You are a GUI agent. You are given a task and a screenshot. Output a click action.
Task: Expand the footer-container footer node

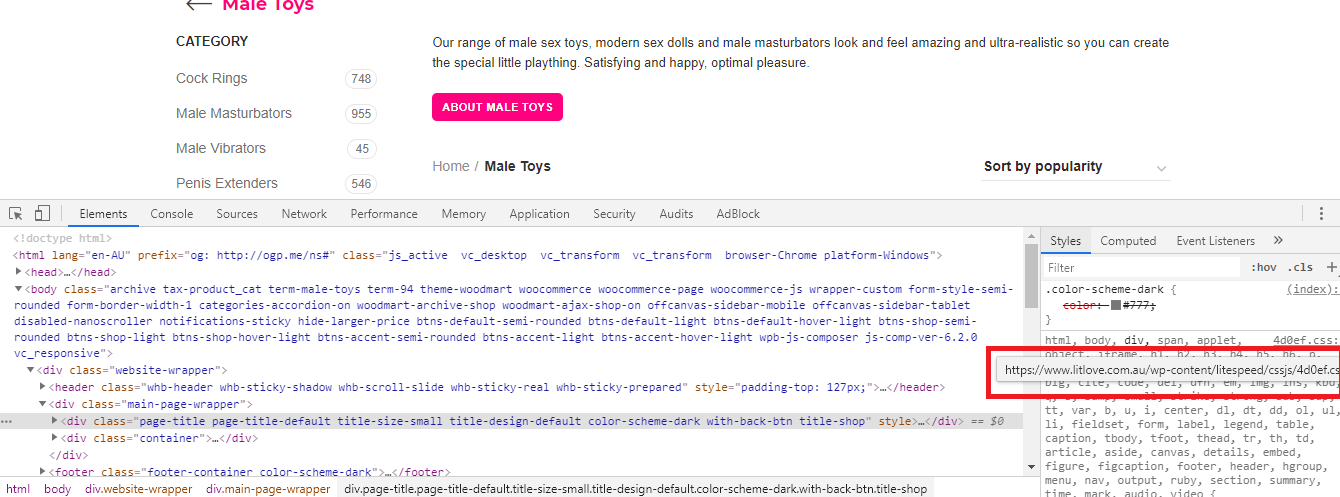[42, 471]
